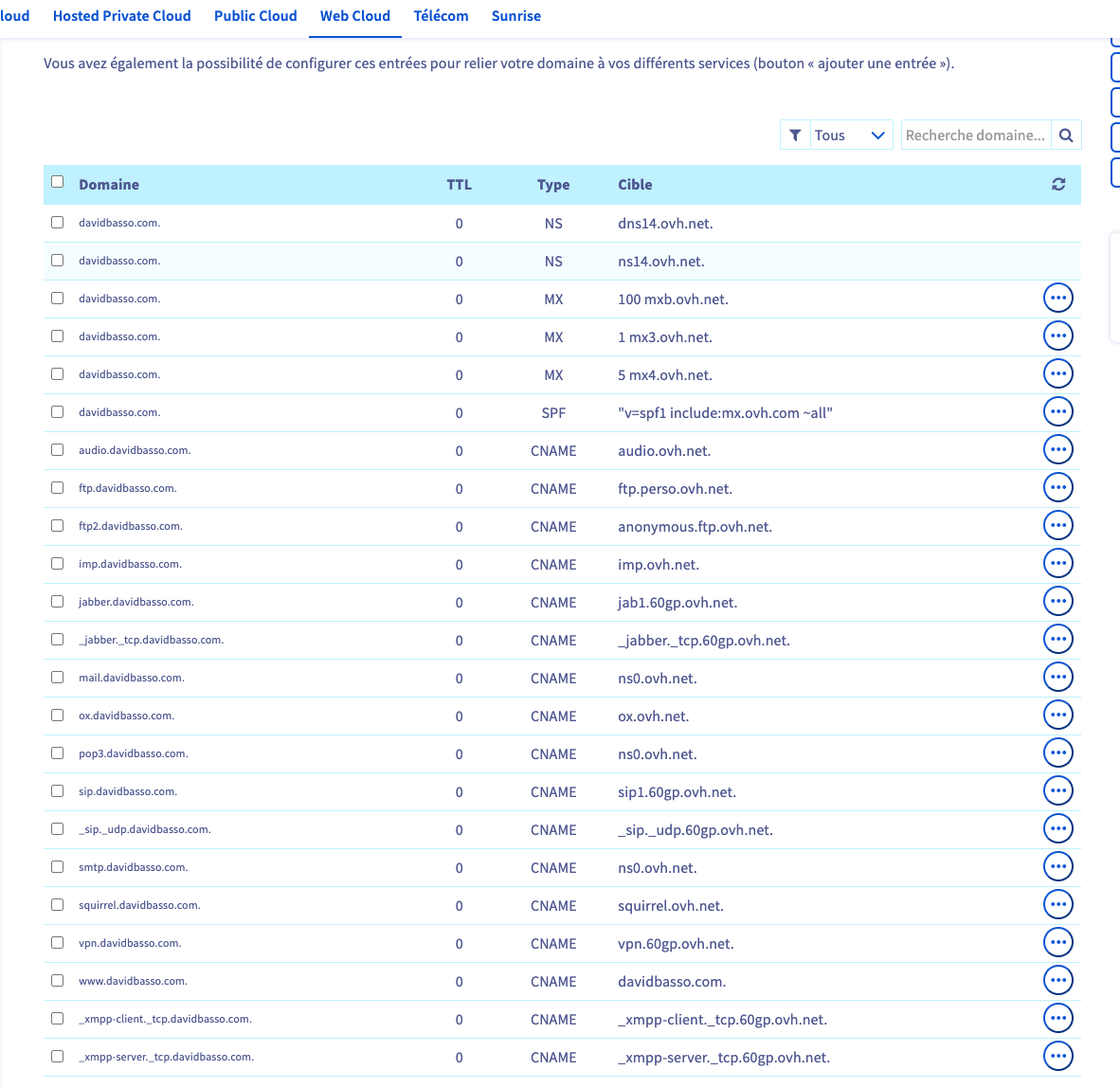
Task: Select checkbox for mail.davidbasso.com. entry
Action: (58, 678)
